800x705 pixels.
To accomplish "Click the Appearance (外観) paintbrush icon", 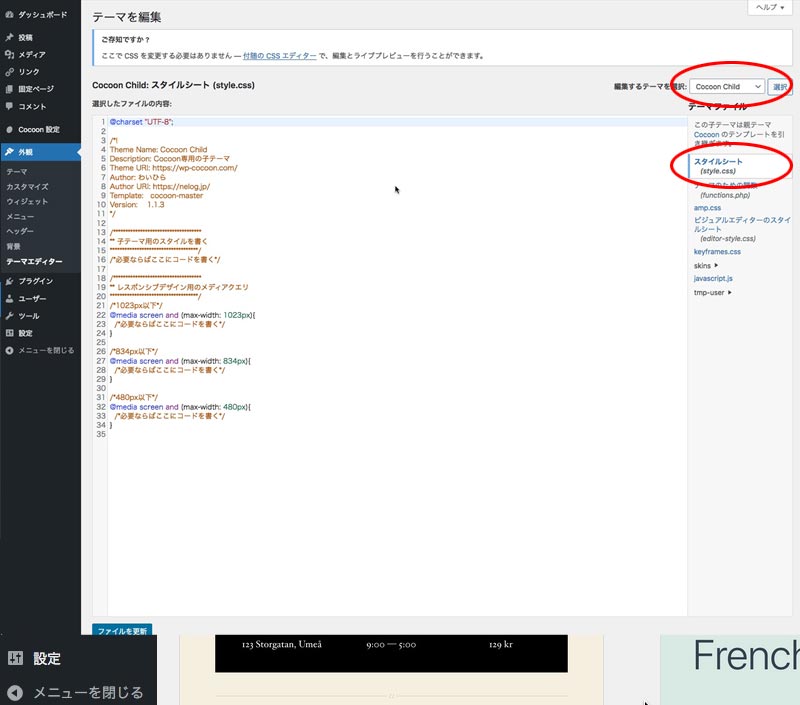I will tap(9, 152).
